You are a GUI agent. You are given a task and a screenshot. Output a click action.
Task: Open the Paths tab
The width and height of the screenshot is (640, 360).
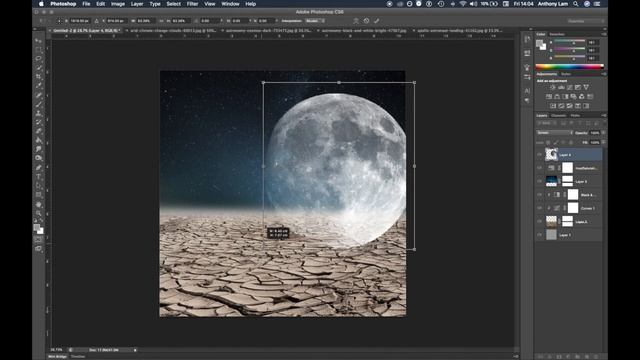click(x=575, y=116)
